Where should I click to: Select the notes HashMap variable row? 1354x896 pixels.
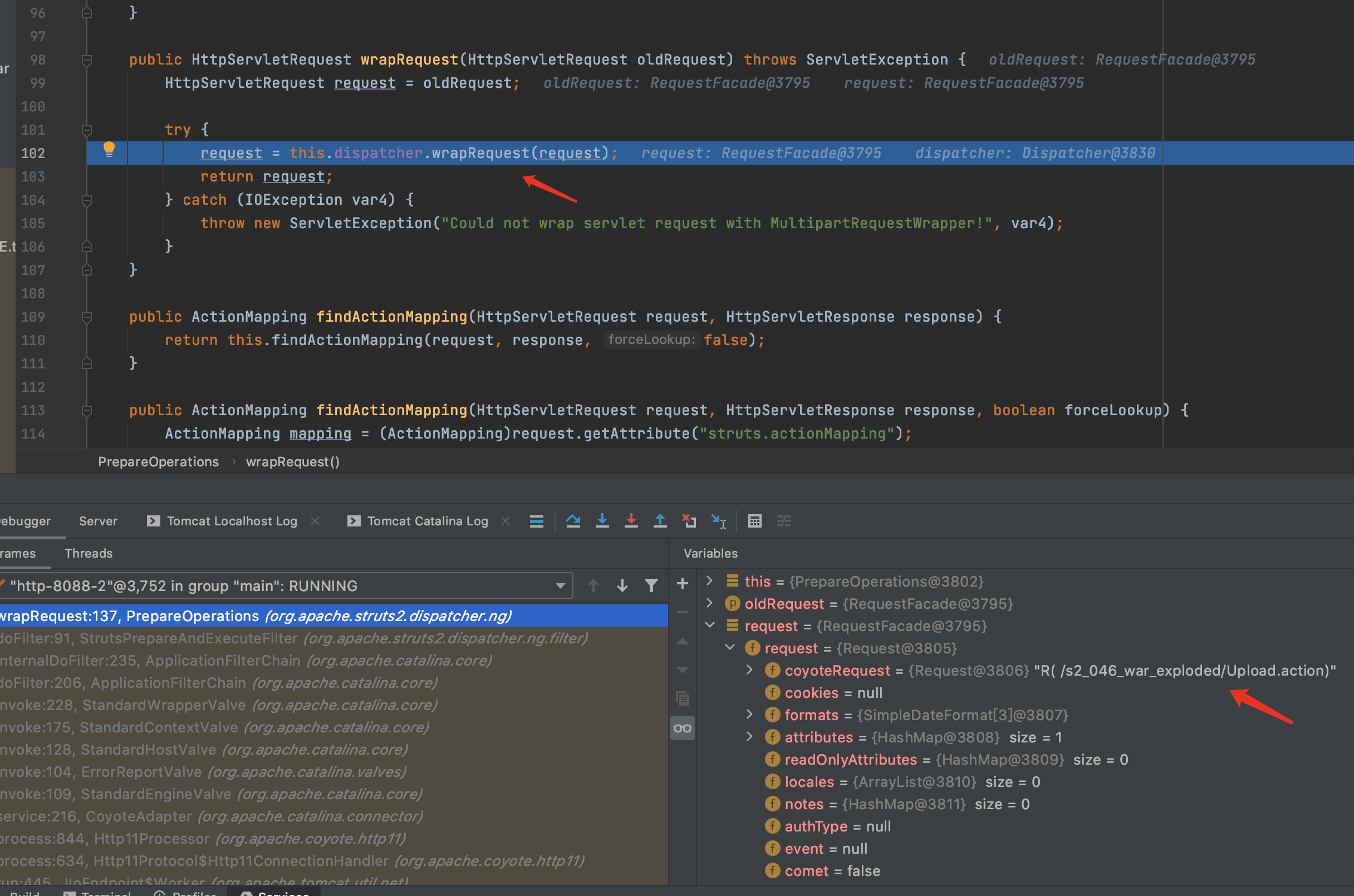[x=1026, y=804]
